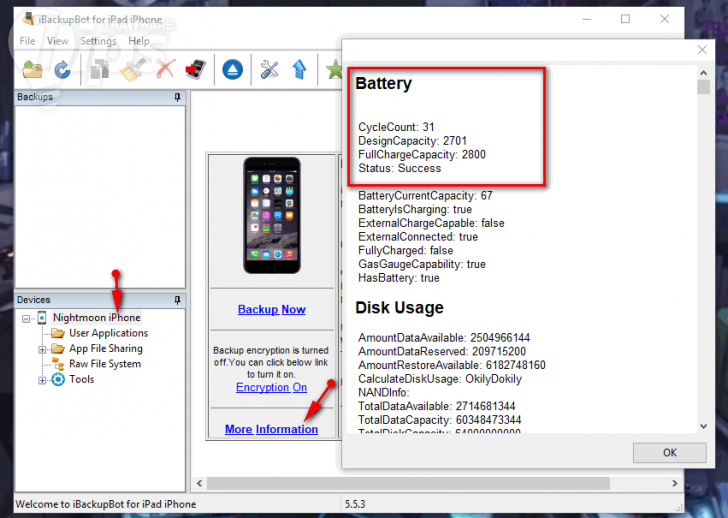Click the Devices panel header

(x=100, y=300)
